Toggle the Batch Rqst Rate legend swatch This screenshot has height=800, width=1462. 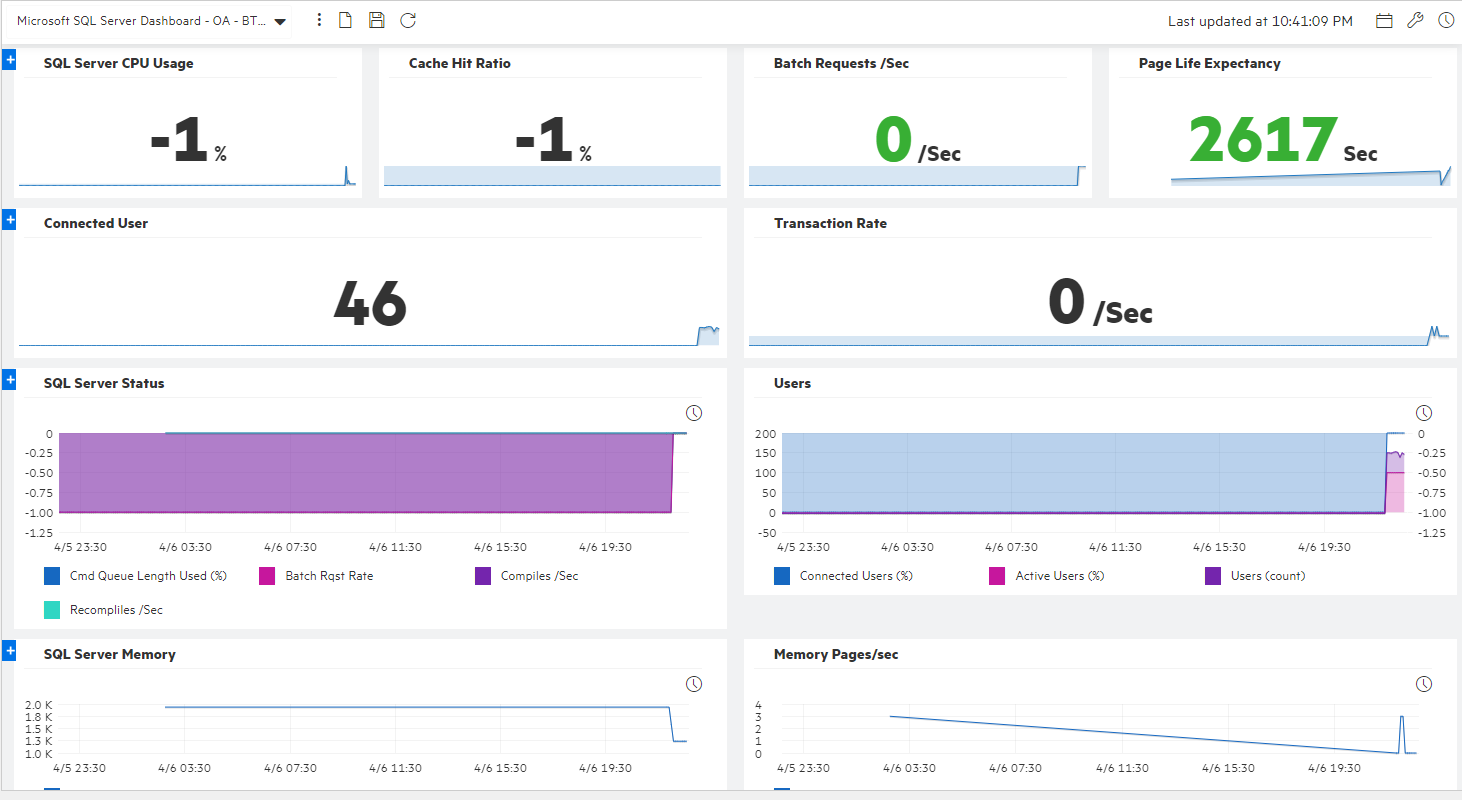[x=268, y=576]
